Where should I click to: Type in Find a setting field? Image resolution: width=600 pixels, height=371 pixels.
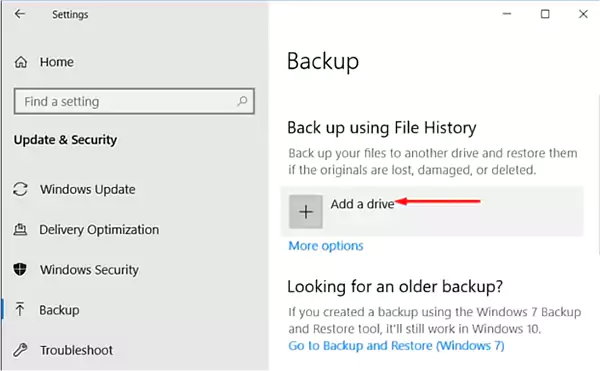[134, 101]
